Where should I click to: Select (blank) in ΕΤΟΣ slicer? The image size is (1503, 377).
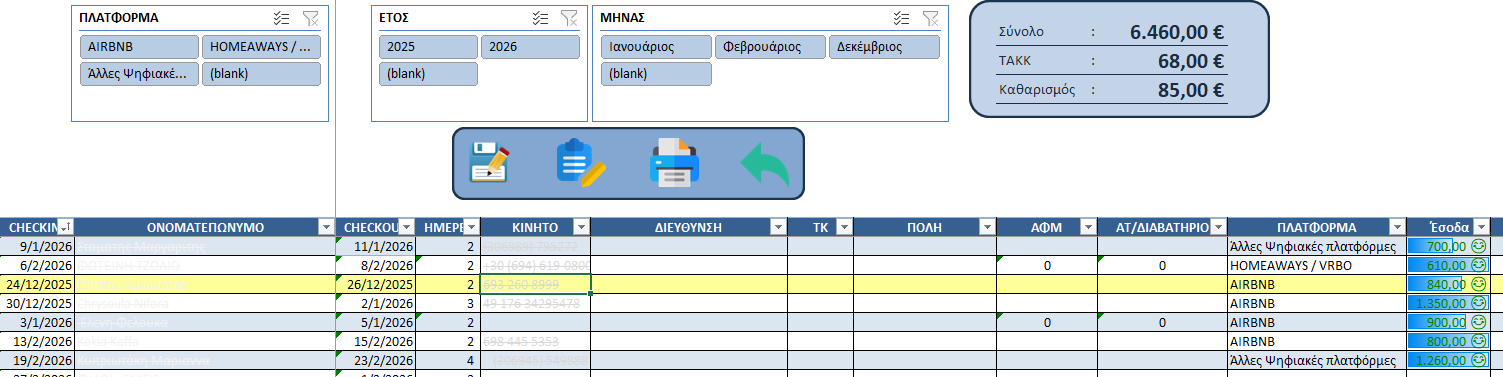click(428, 74)
